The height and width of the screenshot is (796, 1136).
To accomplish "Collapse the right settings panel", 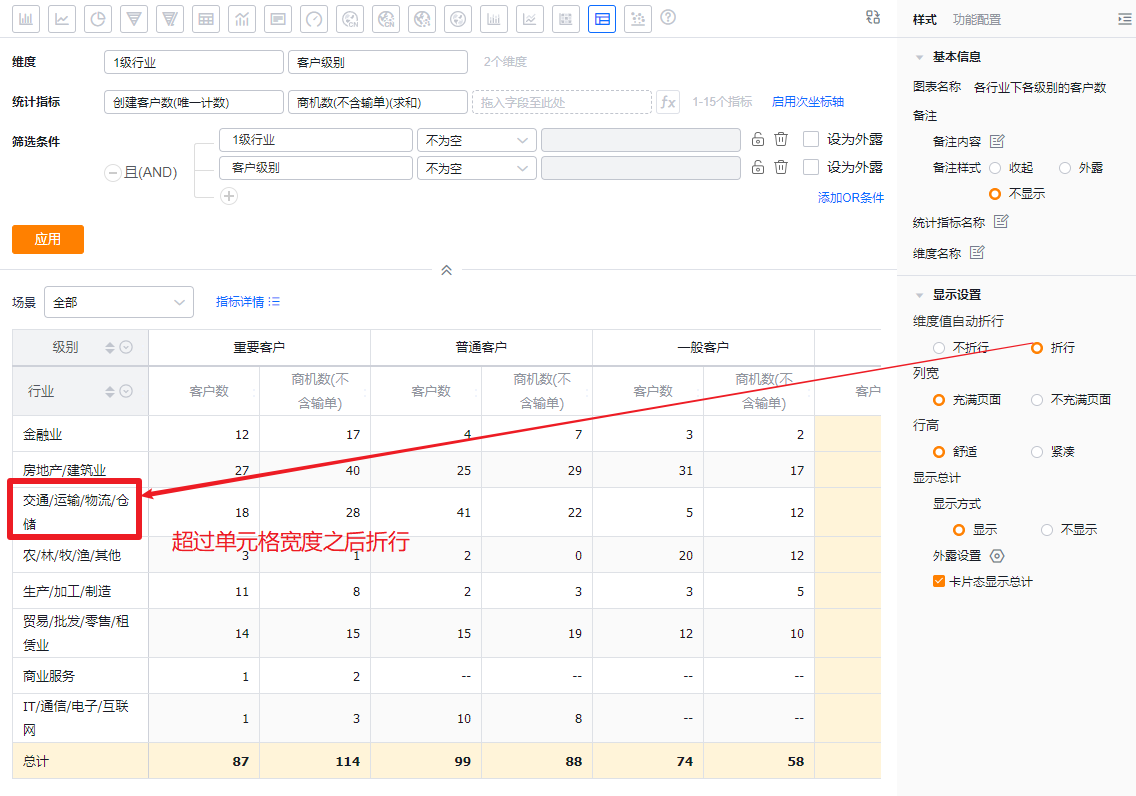I will (1124, 19).
